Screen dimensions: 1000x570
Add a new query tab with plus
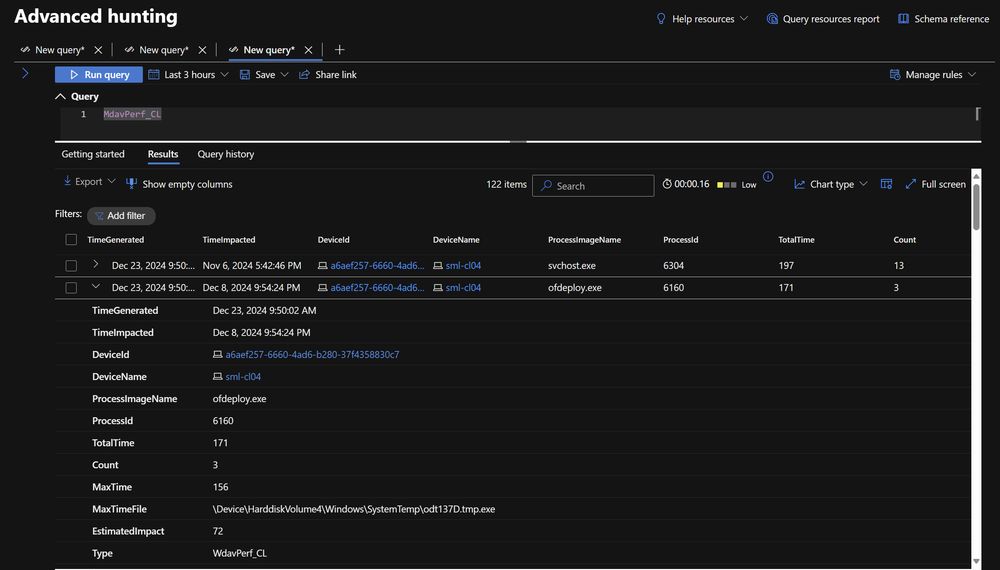pyautogui.click(x=339, y=50)
